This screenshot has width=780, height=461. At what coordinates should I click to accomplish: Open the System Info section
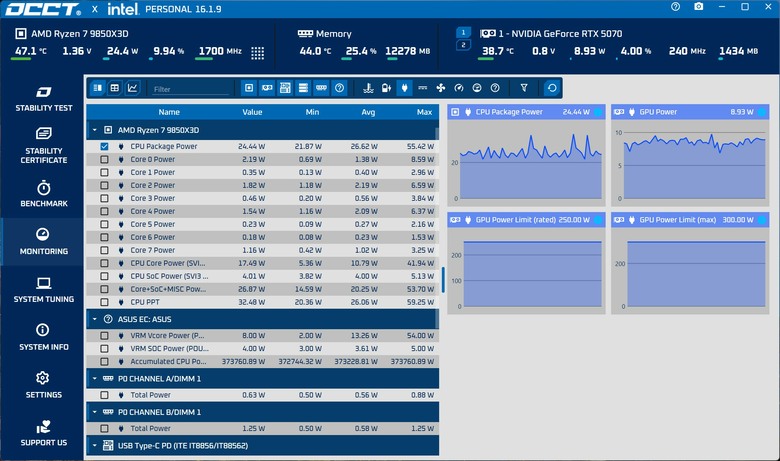pyautogui.click(x=43, y=338)
